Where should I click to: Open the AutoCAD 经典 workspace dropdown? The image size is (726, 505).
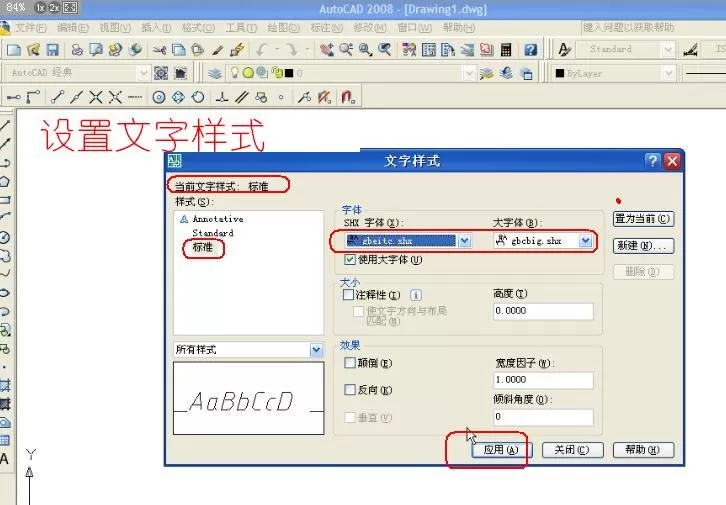[143, 73]
